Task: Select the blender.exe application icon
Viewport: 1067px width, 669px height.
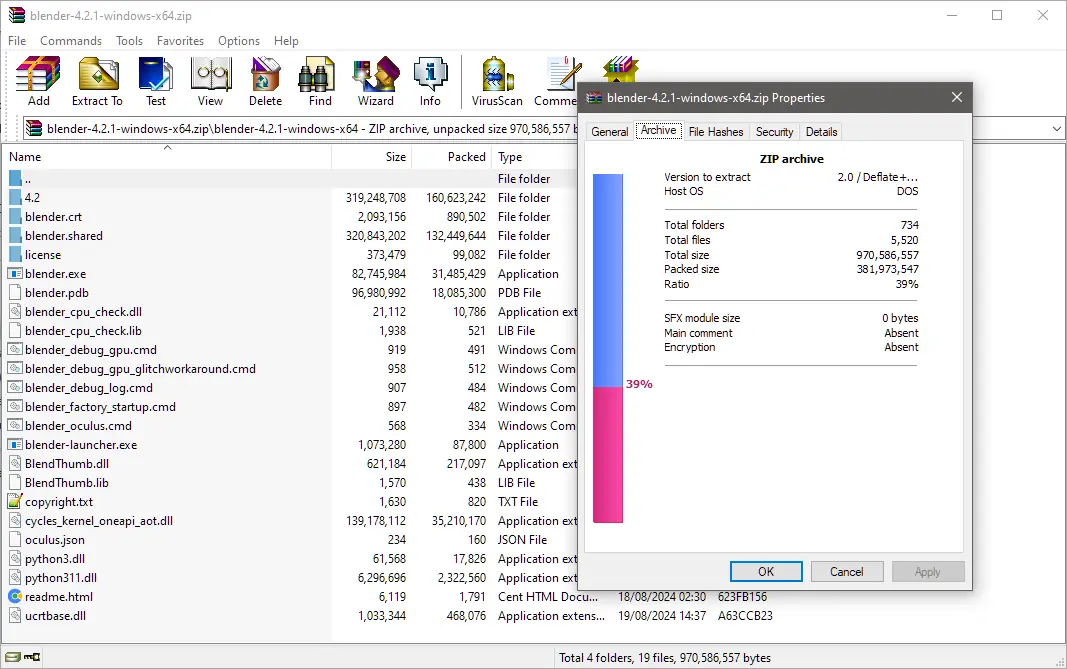Action: tap(15, 274)
